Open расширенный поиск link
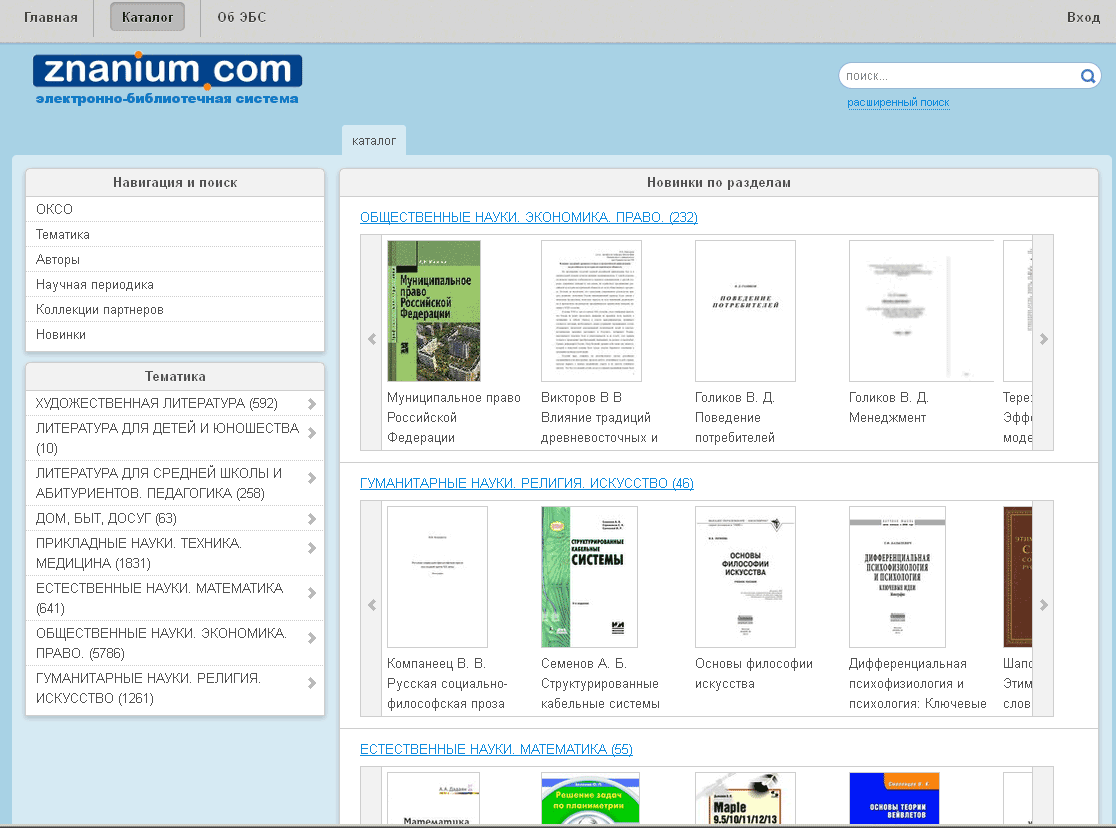Image resolution: width=1116 pixels, height=828 pixels. [x=898, y=103]
